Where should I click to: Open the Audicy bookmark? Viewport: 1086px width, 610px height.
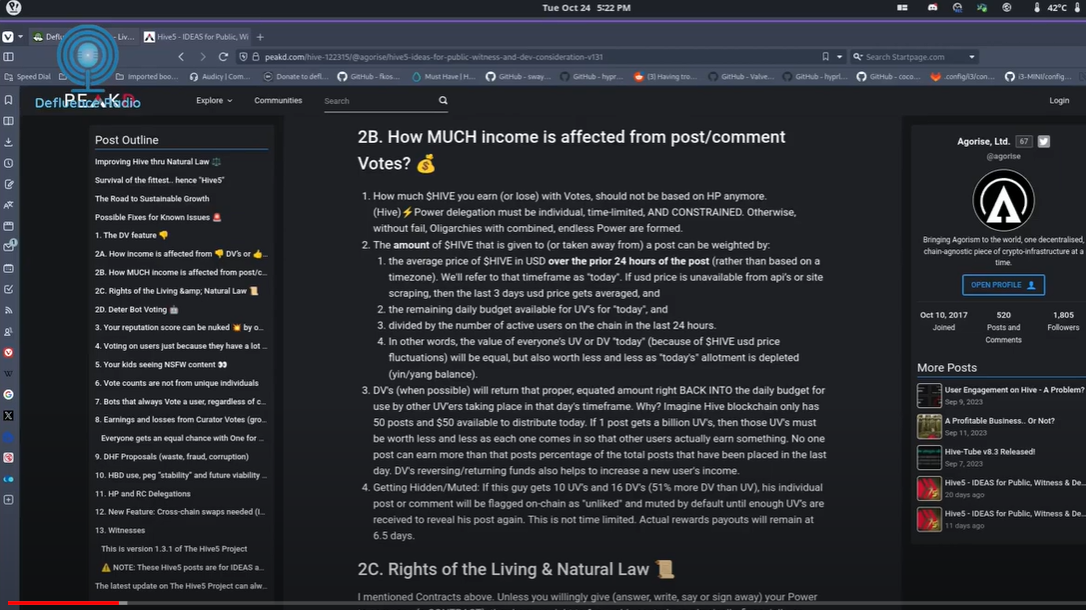pos(220,77)
